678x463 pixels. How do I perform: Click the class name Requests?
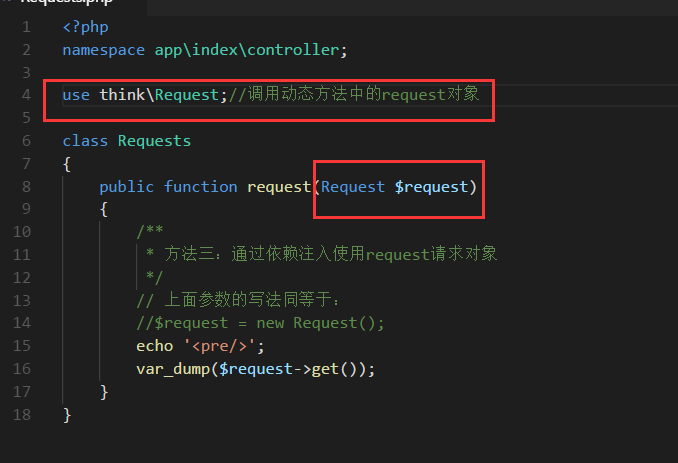[154, 141]
